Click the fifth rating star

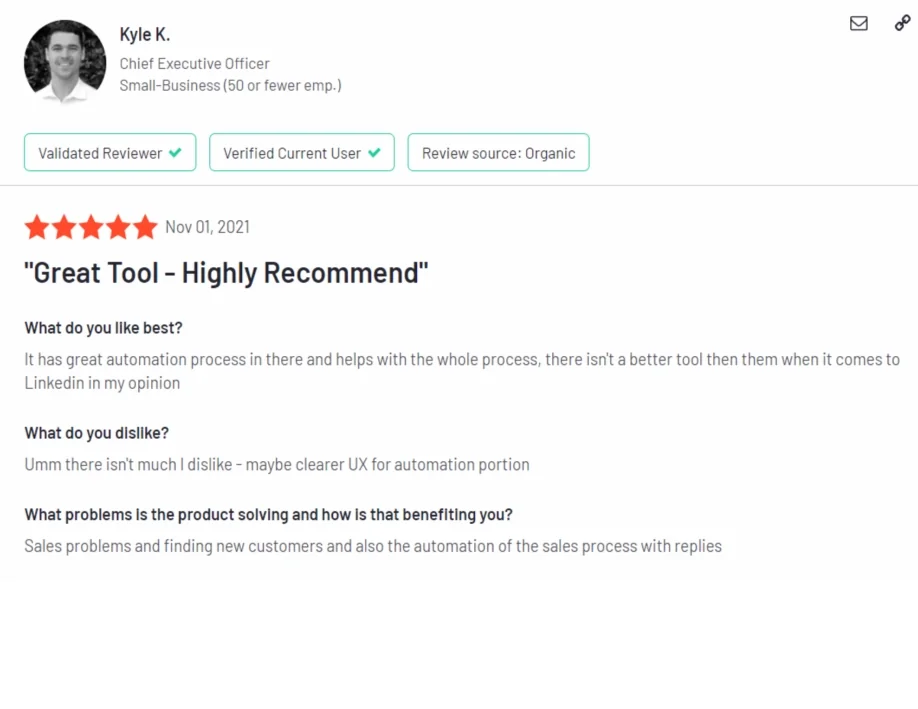click(x=145, y=227)
